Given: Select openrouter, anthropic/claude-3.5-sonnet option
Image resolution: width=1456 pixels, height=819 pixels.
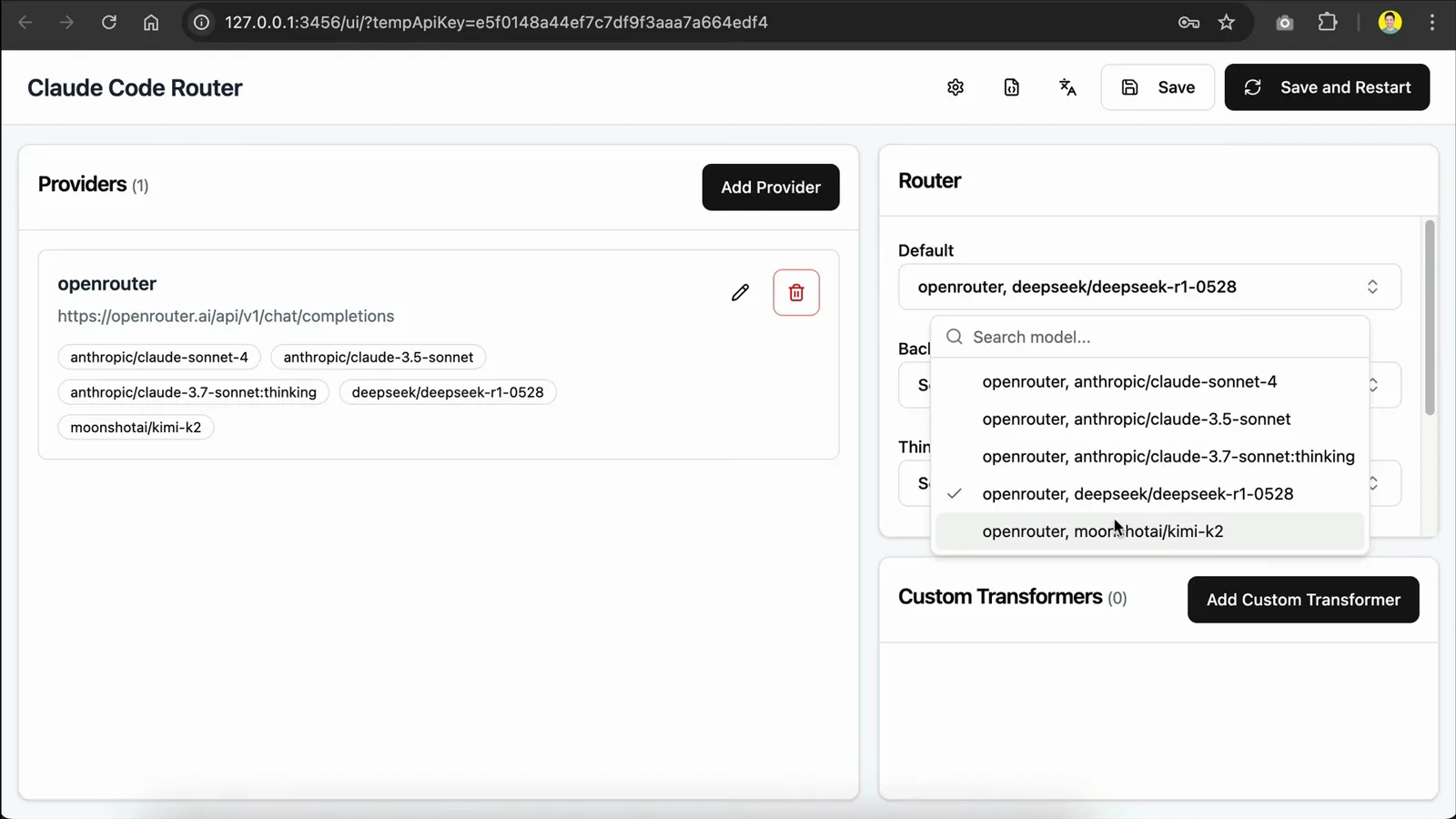Looking at the screenshot, I should click(x=1150, y=419).
